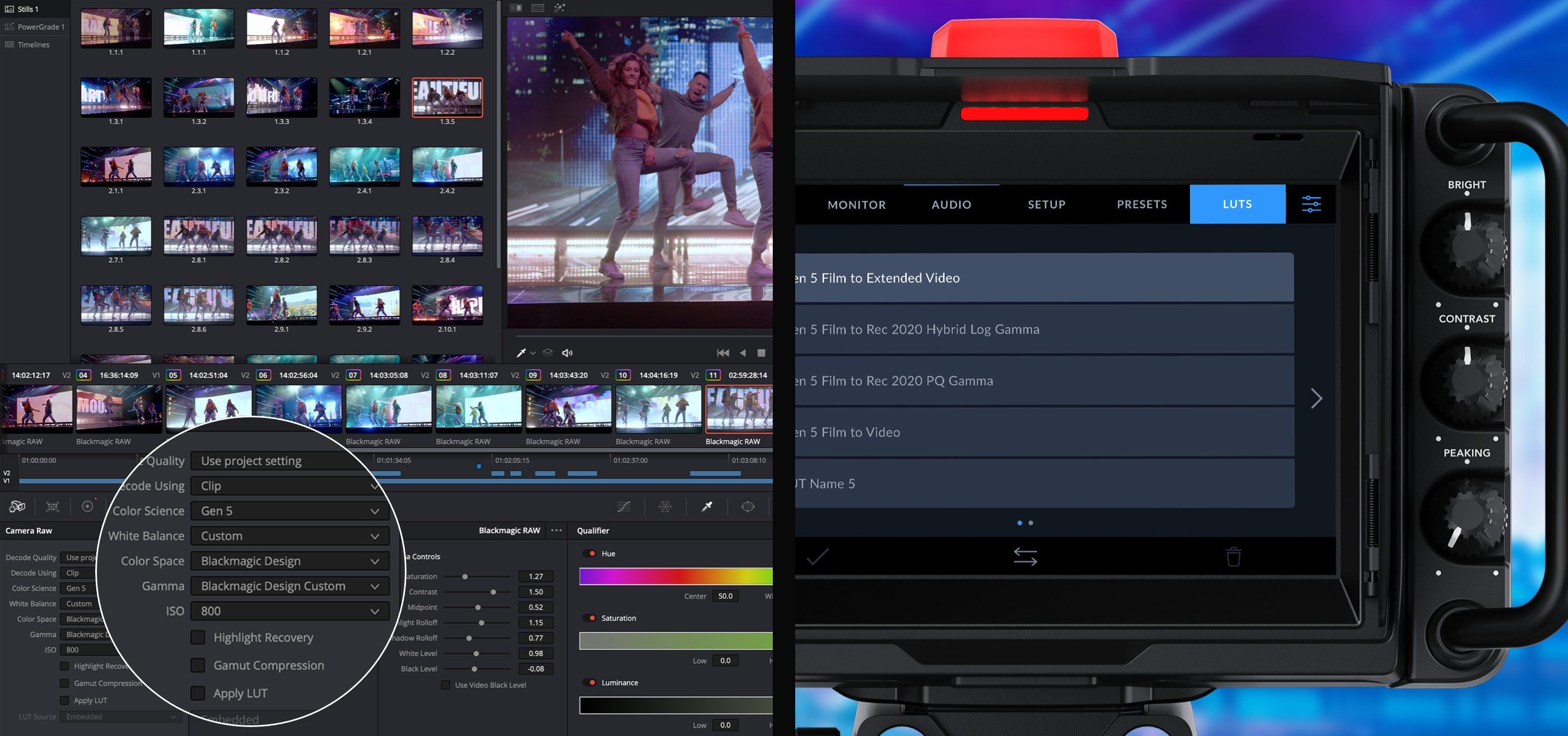Select still thumbnail 1.3.5 in the gallery
The width and height of the screenshot is (1568, 736).
[447, 97]
